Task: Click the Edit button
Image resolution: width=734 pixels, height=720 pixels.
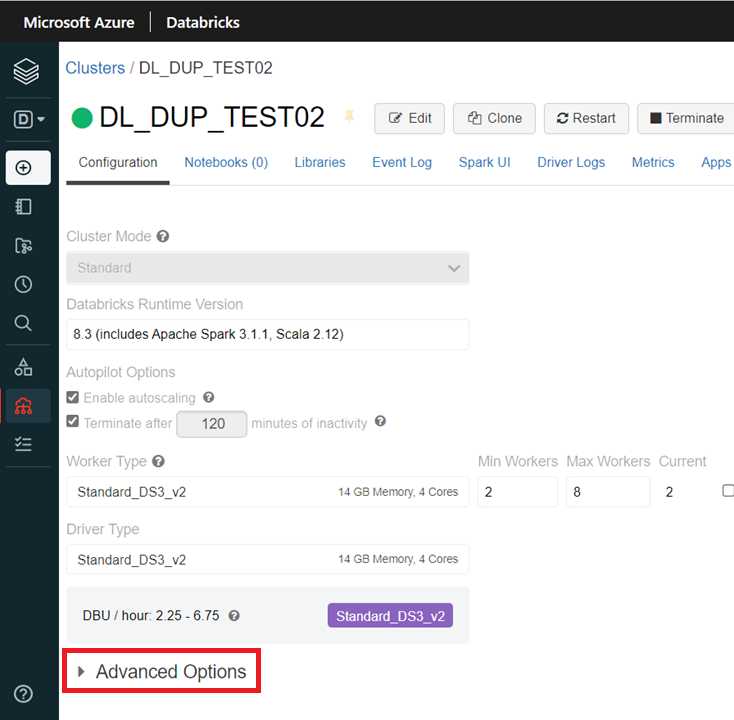Action: coord(410,118)
